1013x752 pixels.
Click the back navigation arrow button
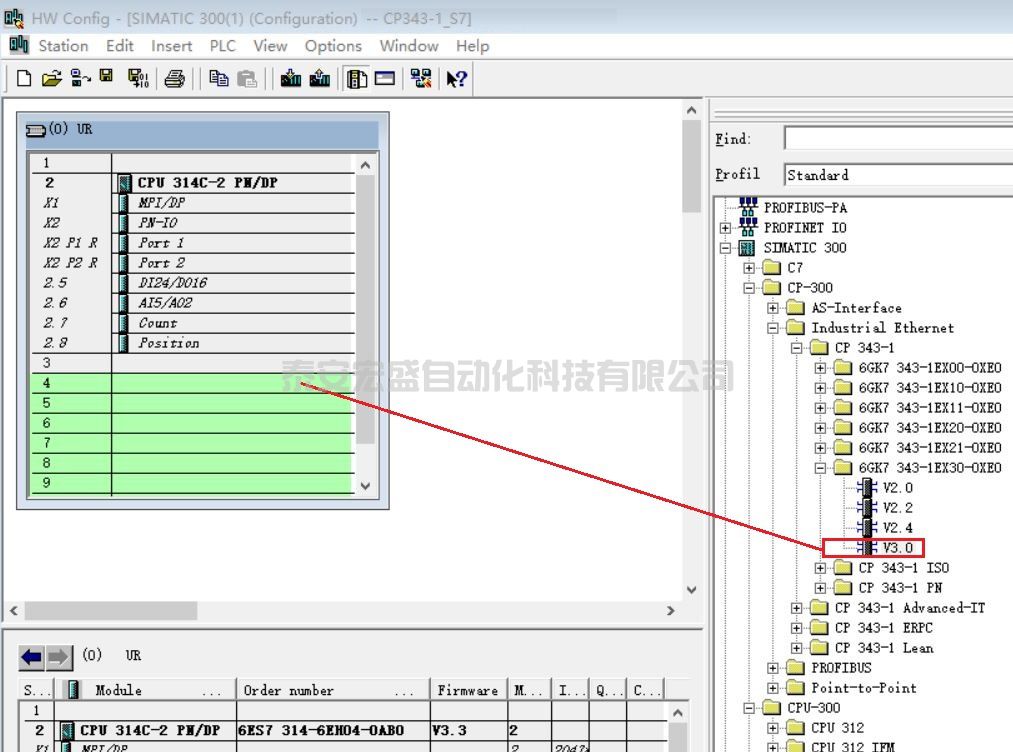point(32,657)
